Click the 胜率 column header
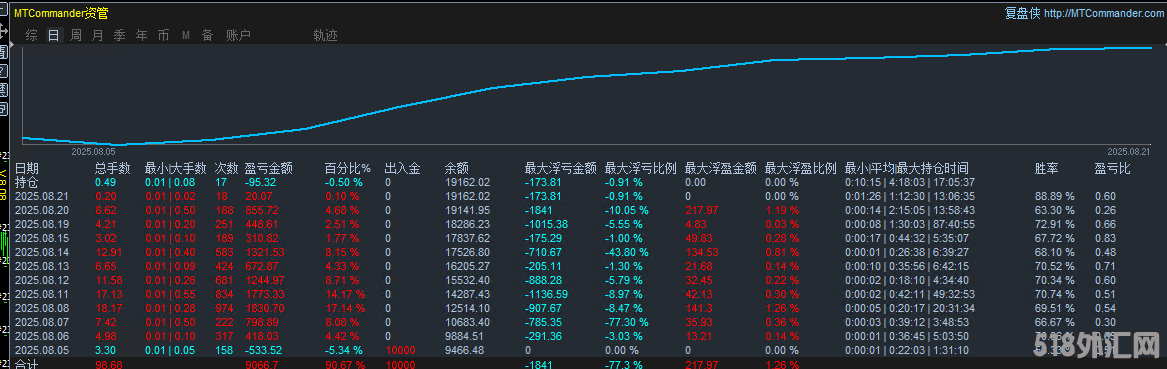The image size is (1167, 369). coord(1046,169)
